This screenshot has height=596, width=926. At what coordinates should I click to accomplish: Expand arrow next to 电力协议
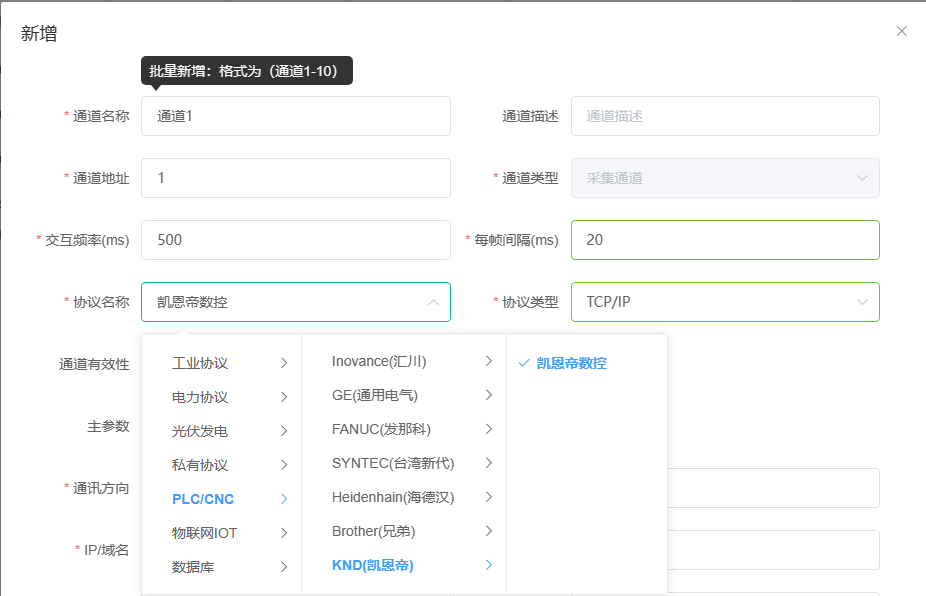point(284,397)
